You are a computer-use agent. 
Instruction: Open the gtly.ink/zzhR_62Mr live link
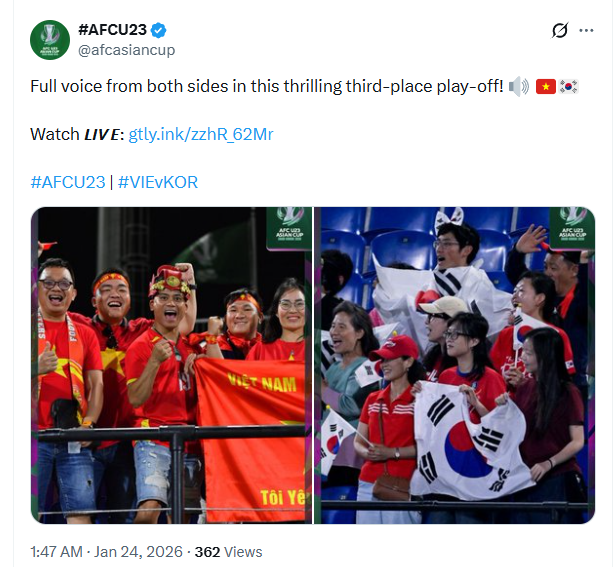click(x=201, y=134)
